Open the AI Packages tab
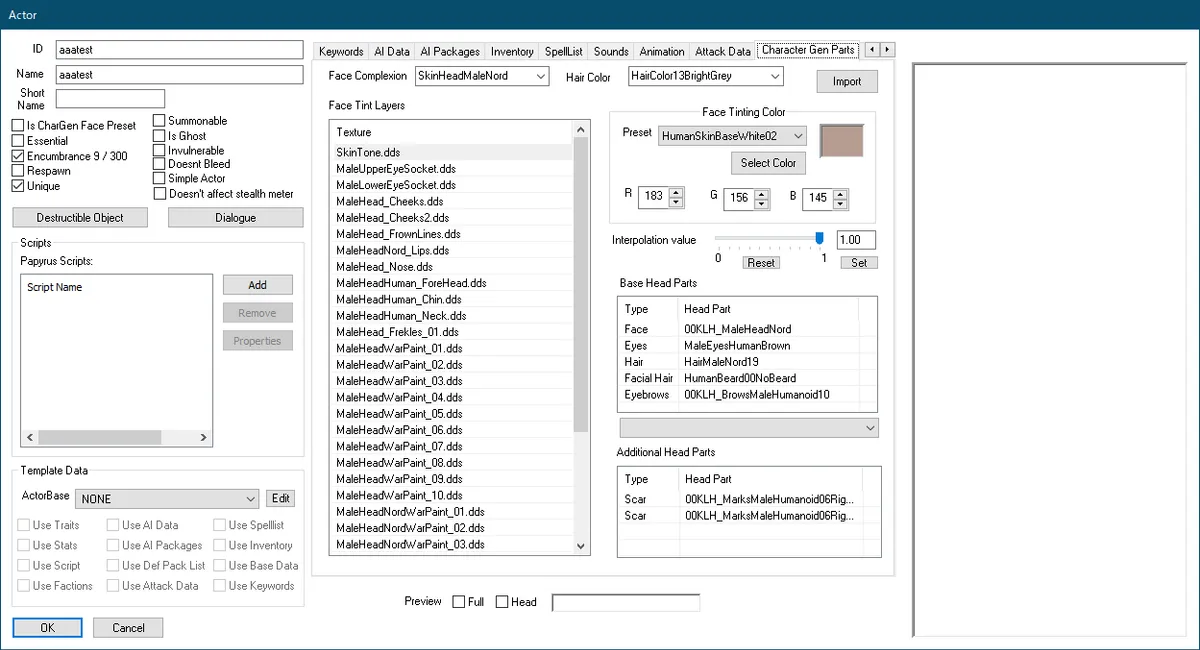1200x650 pixels. [x=449, y=51]
